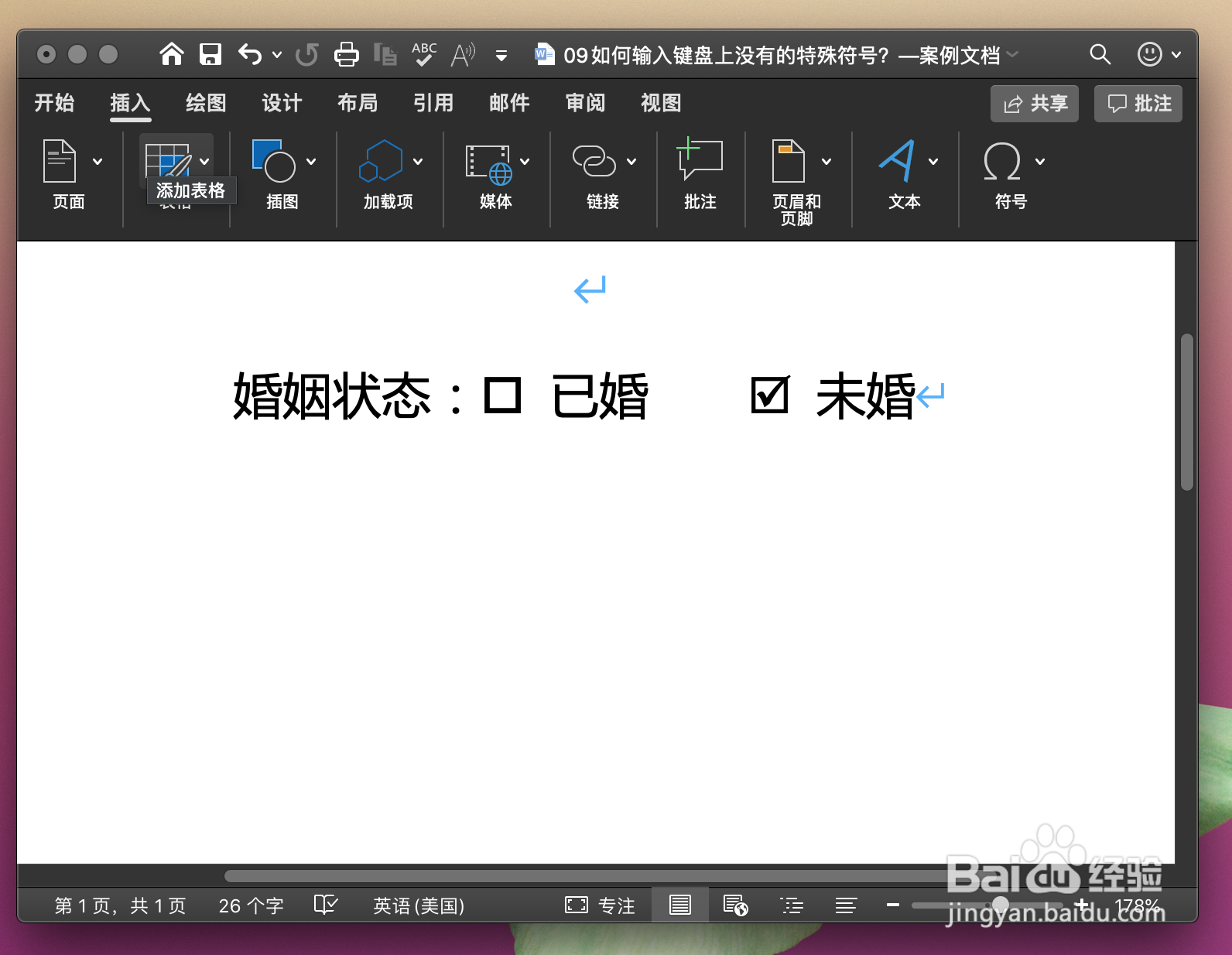Redo with the repeat arrow icon
This screenshot has height=955, width=1232.
[307, 54]
